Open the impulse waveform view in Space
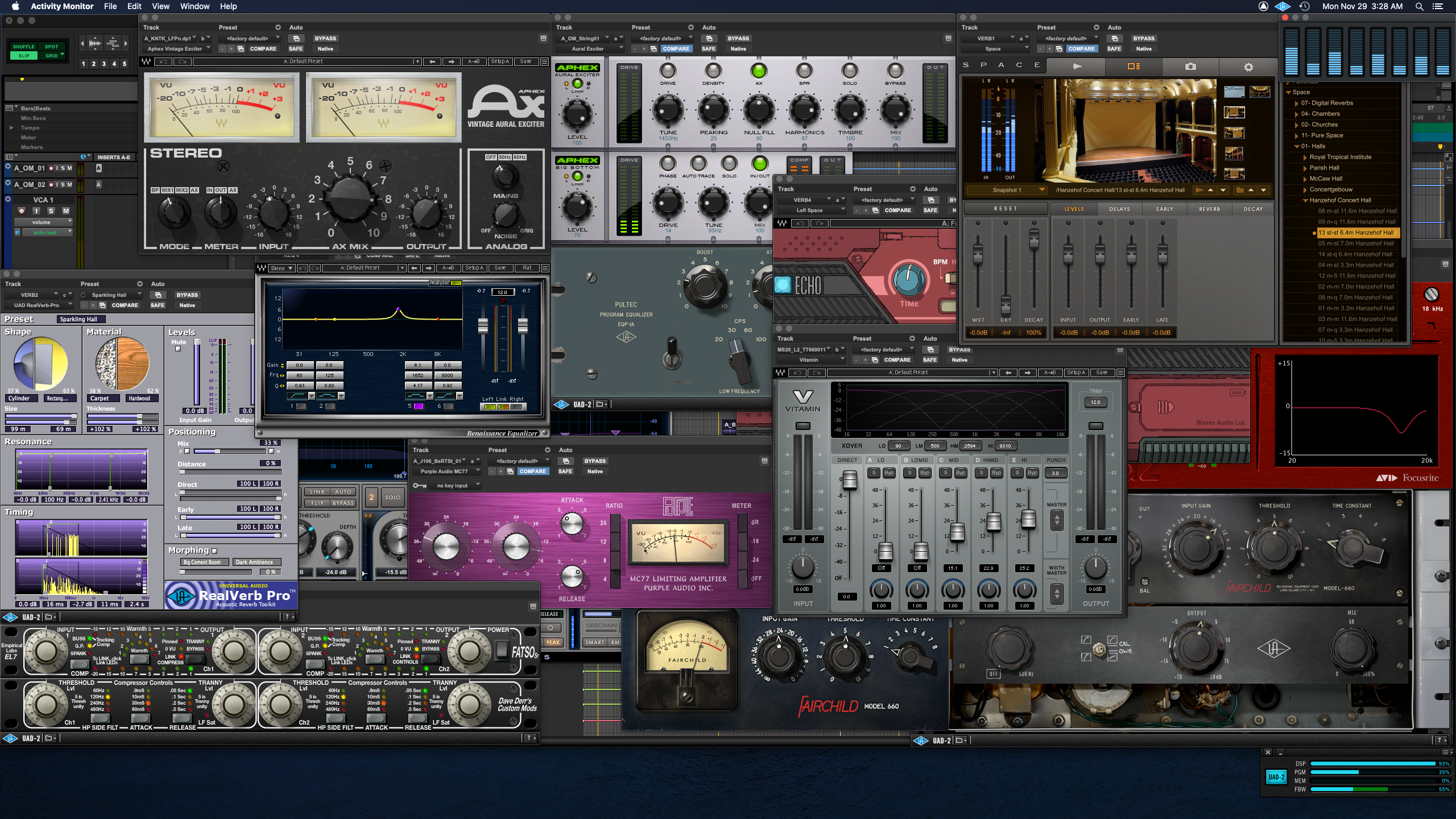 [x=1077, y=67]
